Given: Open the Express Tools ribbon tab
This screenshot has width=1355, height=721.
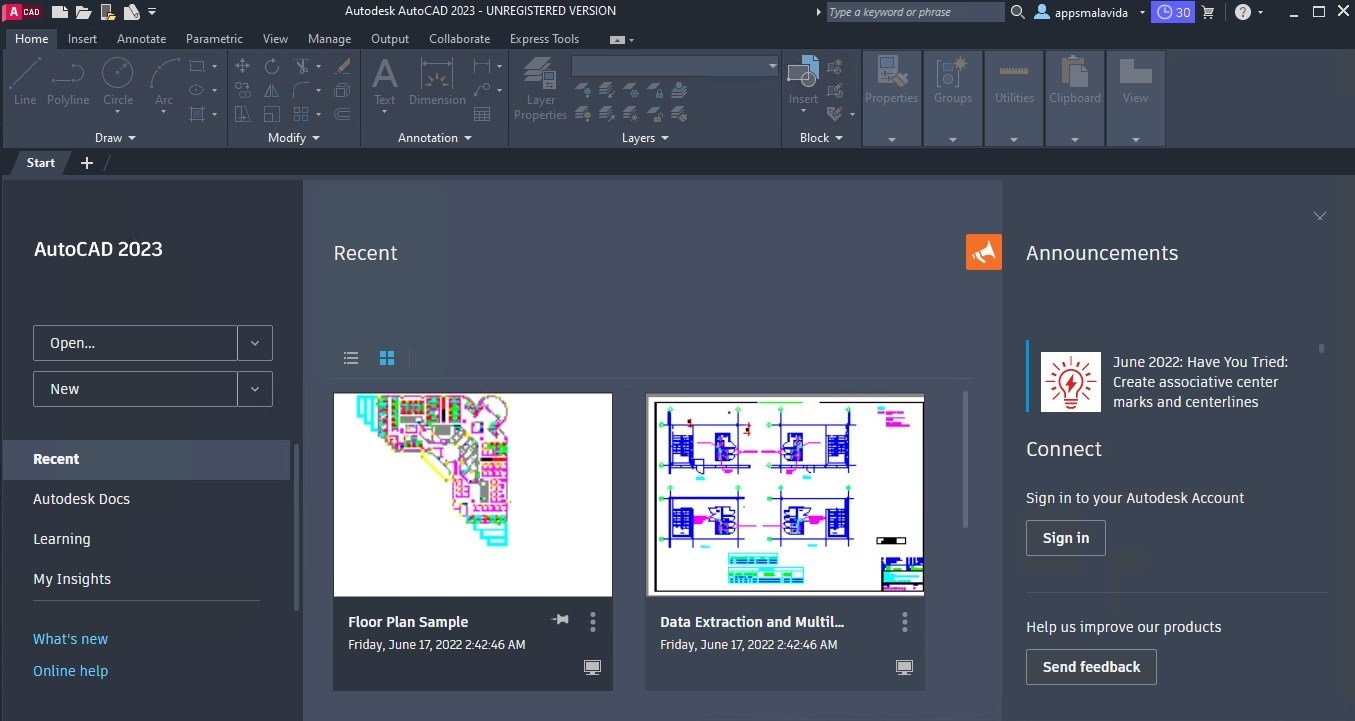Looking at the screenshot, I should [544, 39].
